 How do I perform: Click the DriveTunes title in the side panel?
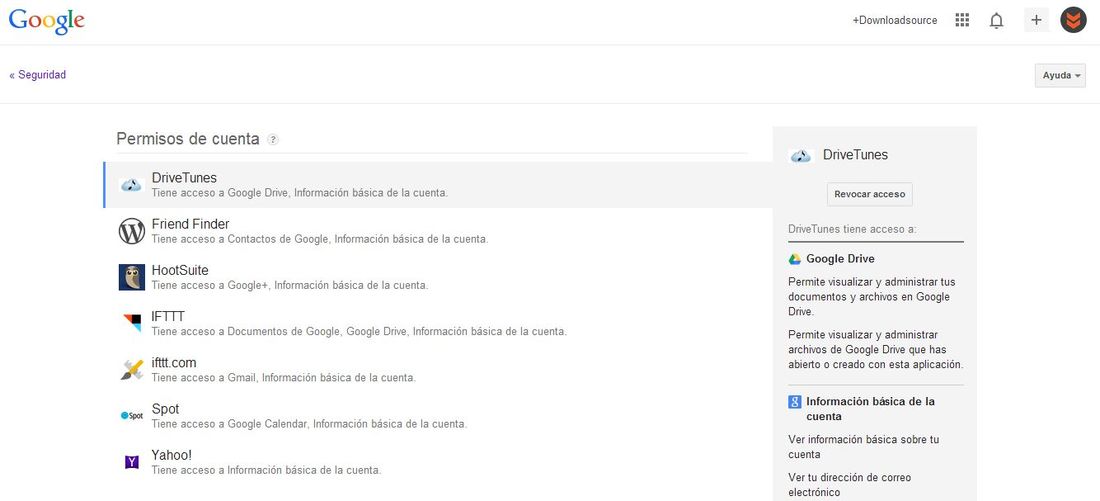(x=855, y=155)
